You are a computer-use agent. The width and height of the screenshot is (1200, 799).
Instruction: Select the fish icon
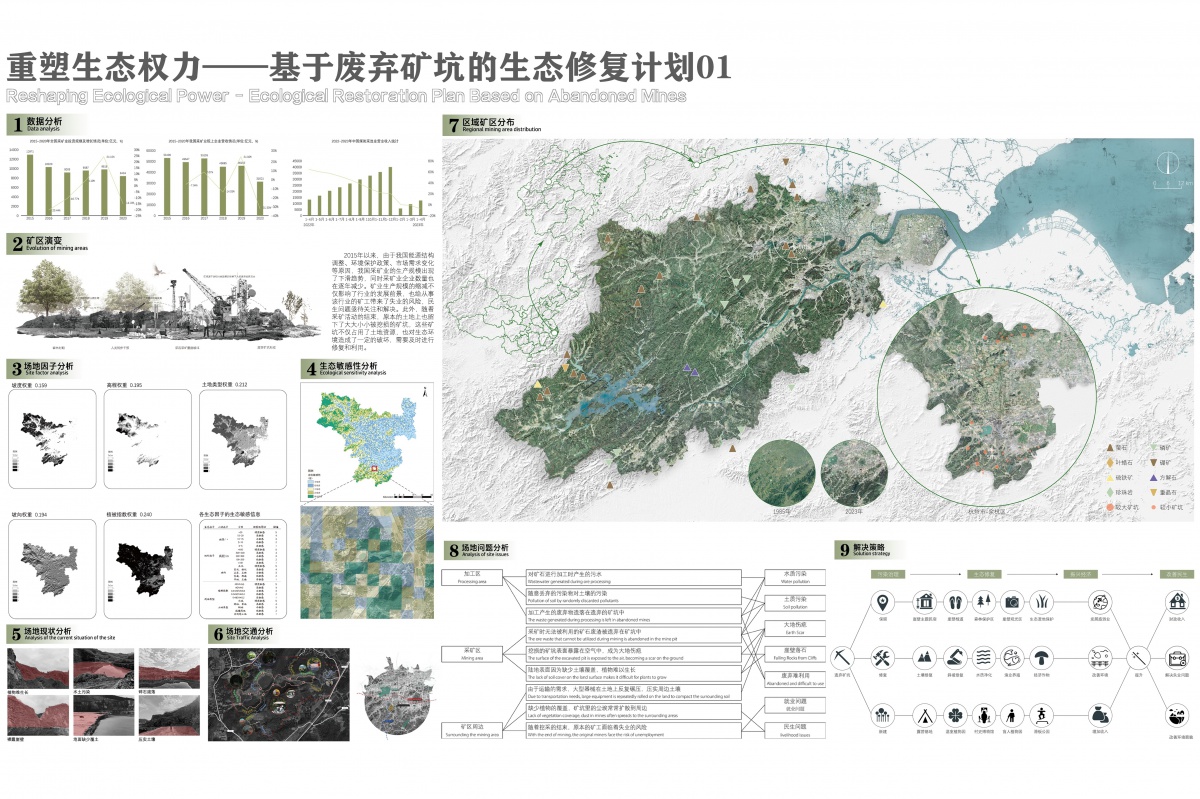pos(1013,657)
